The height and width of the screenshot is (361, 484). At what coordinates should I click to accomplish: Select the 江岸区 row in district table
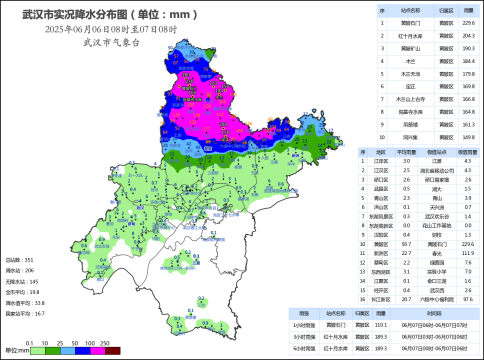pyautogui.click(x=419, y=161)
